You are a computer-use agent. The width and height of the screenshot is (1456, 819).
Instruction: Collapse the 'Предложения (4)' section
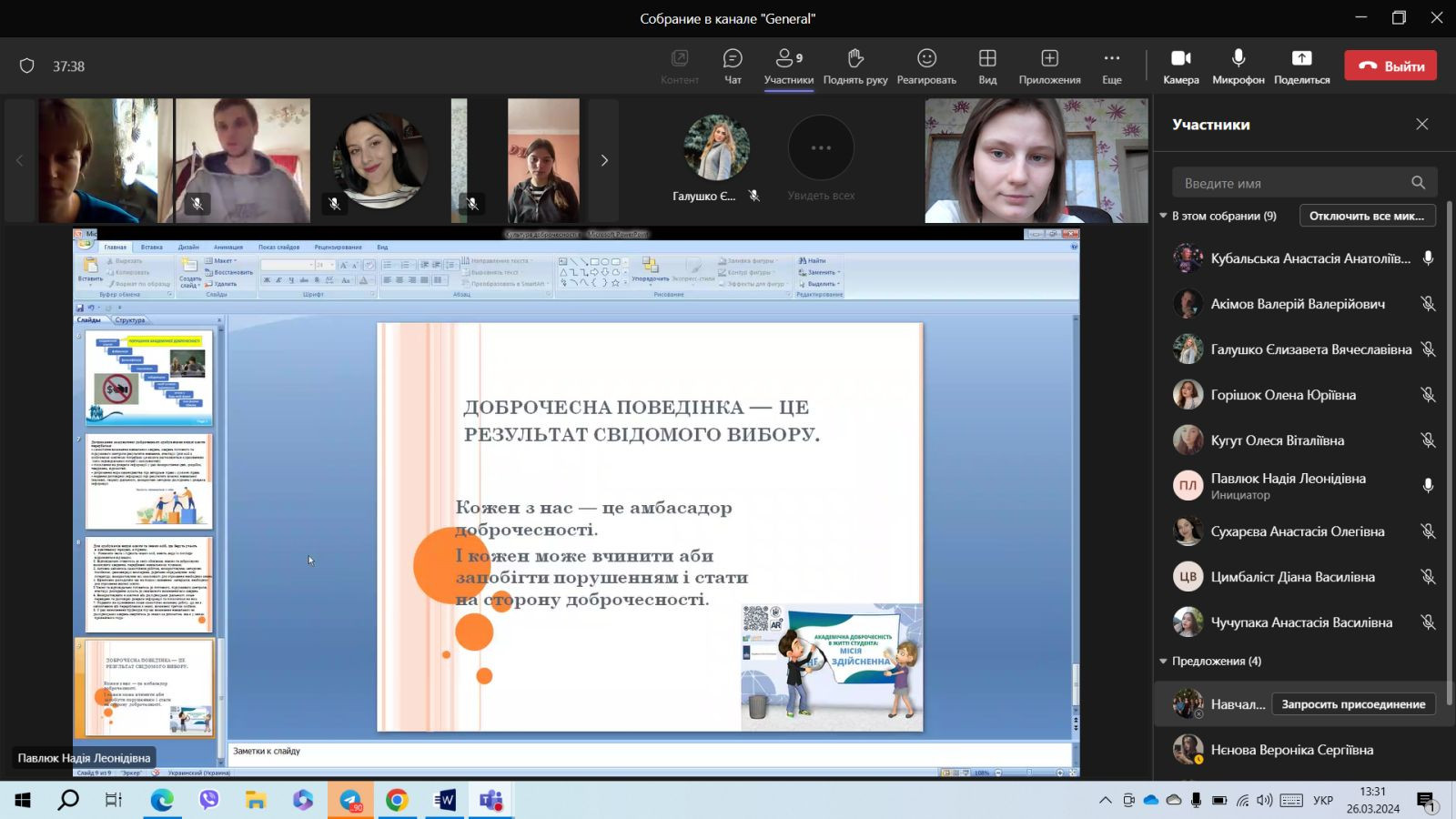[1163, 662]
